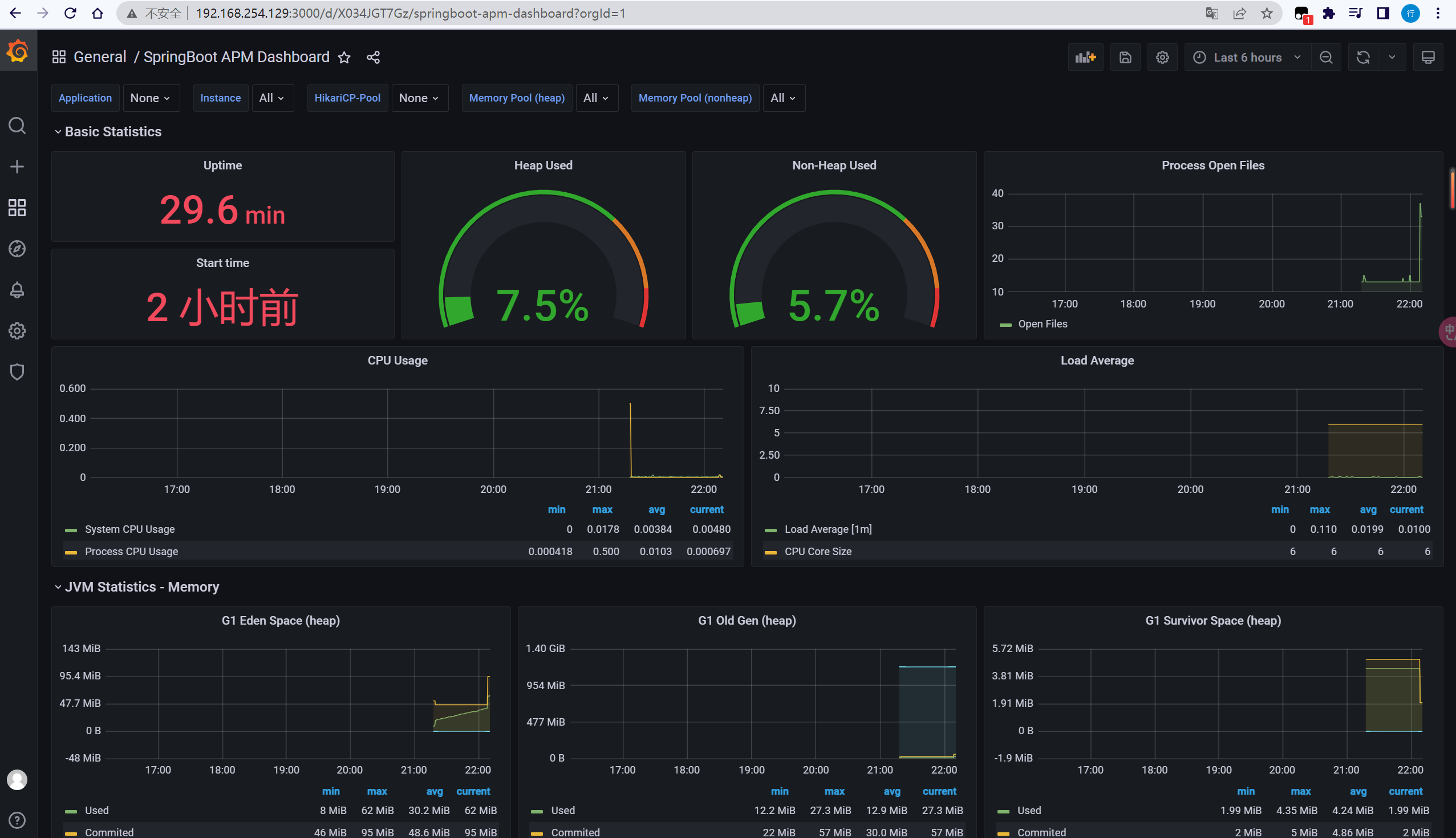Toggle CPU Core Size series
The height and width of the screenshot is (838, 1456).
(x=818, y=552)
